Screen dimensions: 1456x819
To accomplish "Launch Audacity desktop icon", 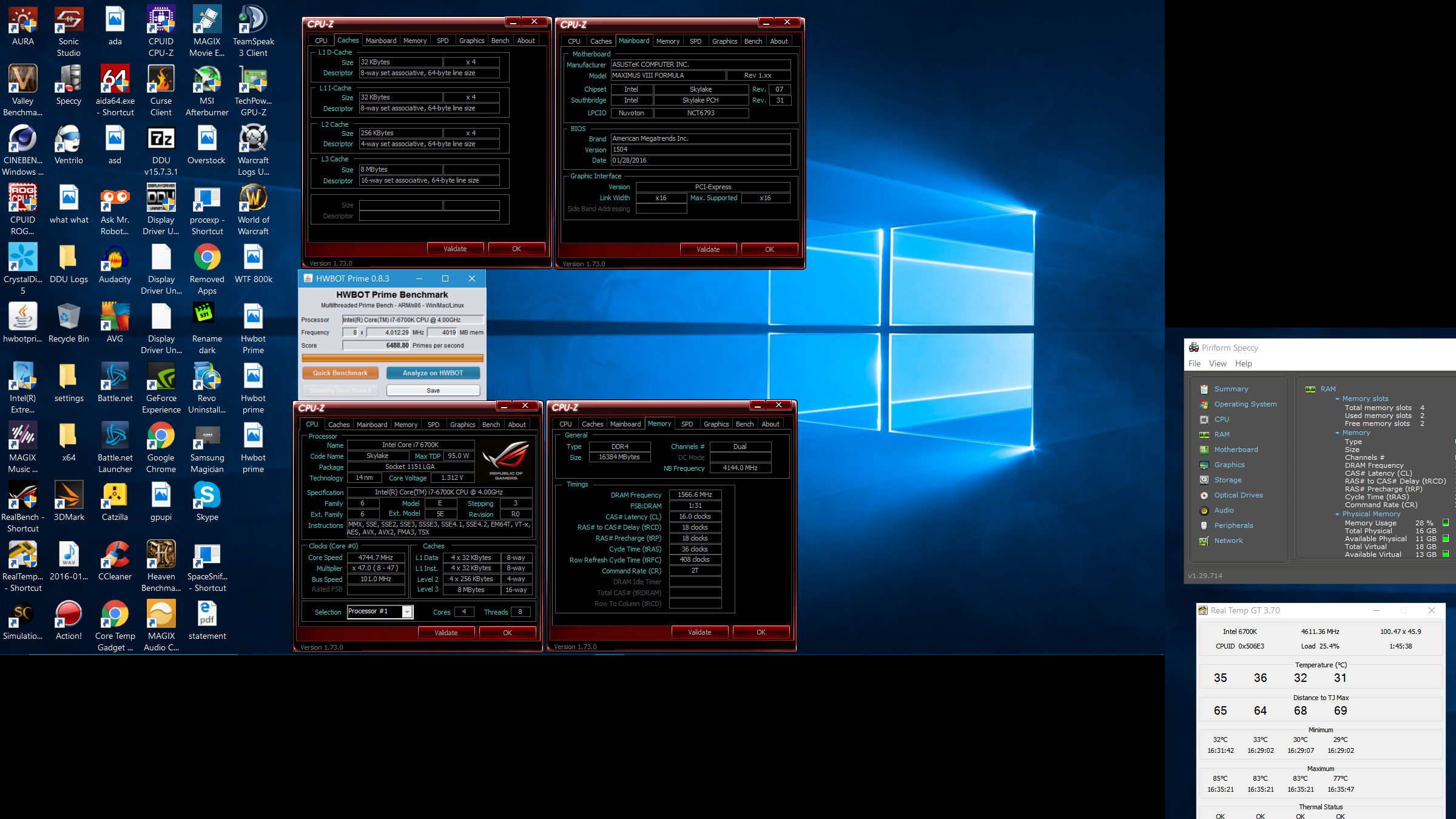I will click(115, 263).
